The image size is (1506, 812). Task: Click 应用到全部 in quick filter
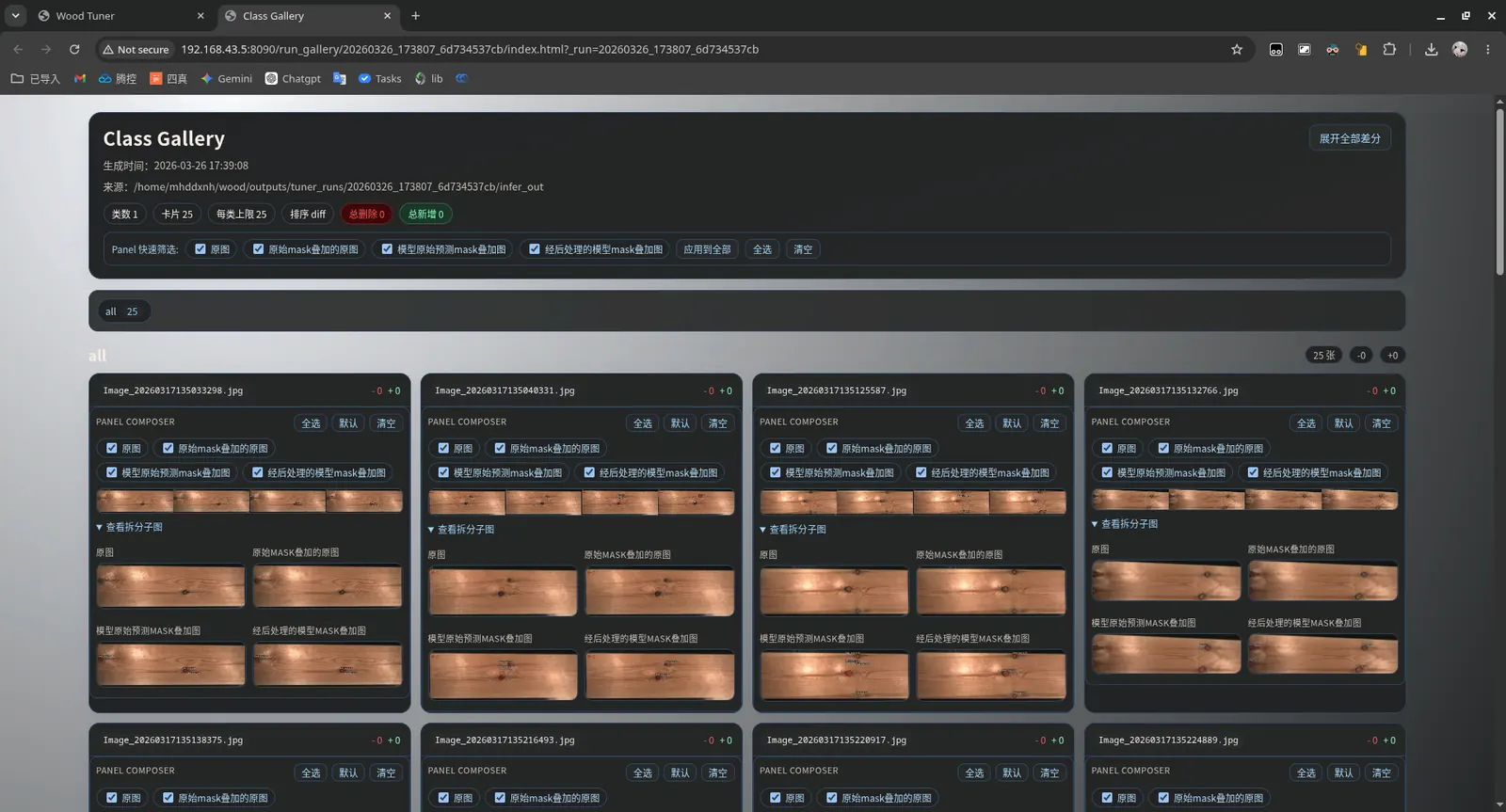click(707, 249)
